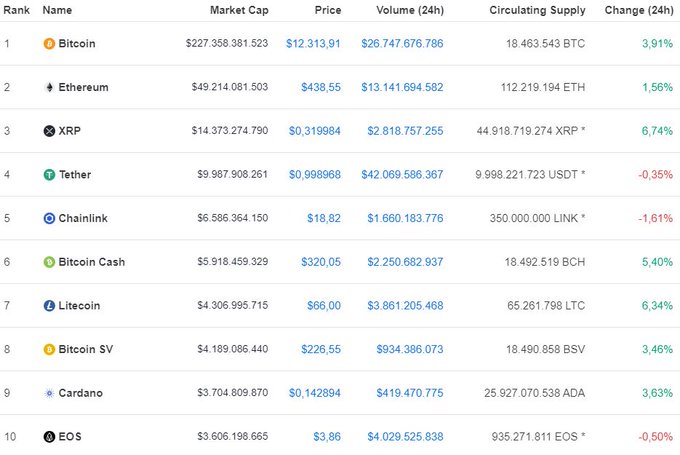Select Litecoin change value 6,34%
680x455 pixels.
657,306
